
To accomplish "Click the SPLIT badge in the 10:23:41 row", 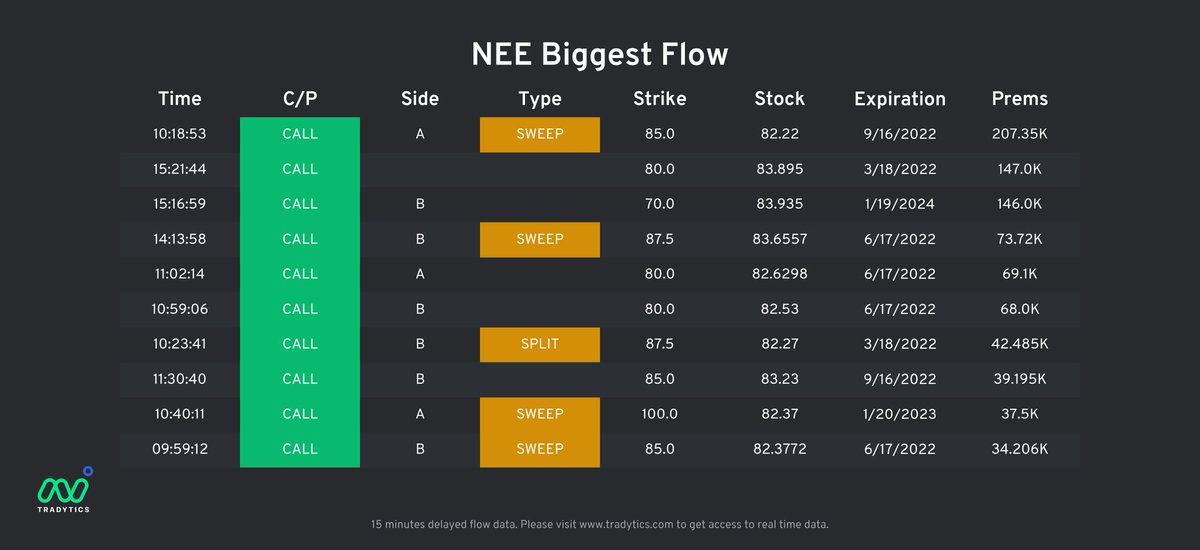I will click(x=540, y=344).
